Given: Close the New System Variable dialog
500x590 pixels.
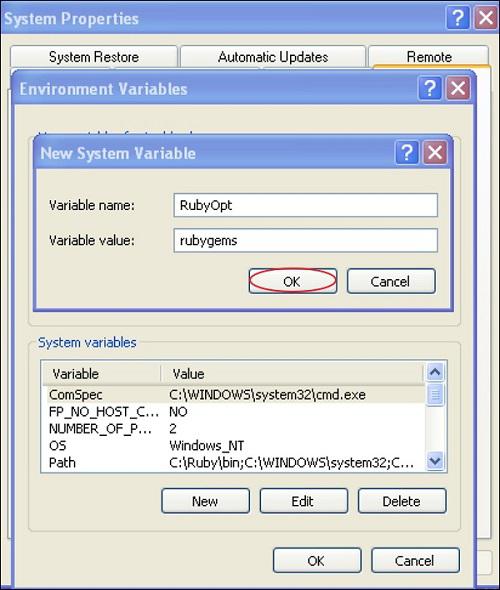Looking at the screenshot, I should (435, 152).
